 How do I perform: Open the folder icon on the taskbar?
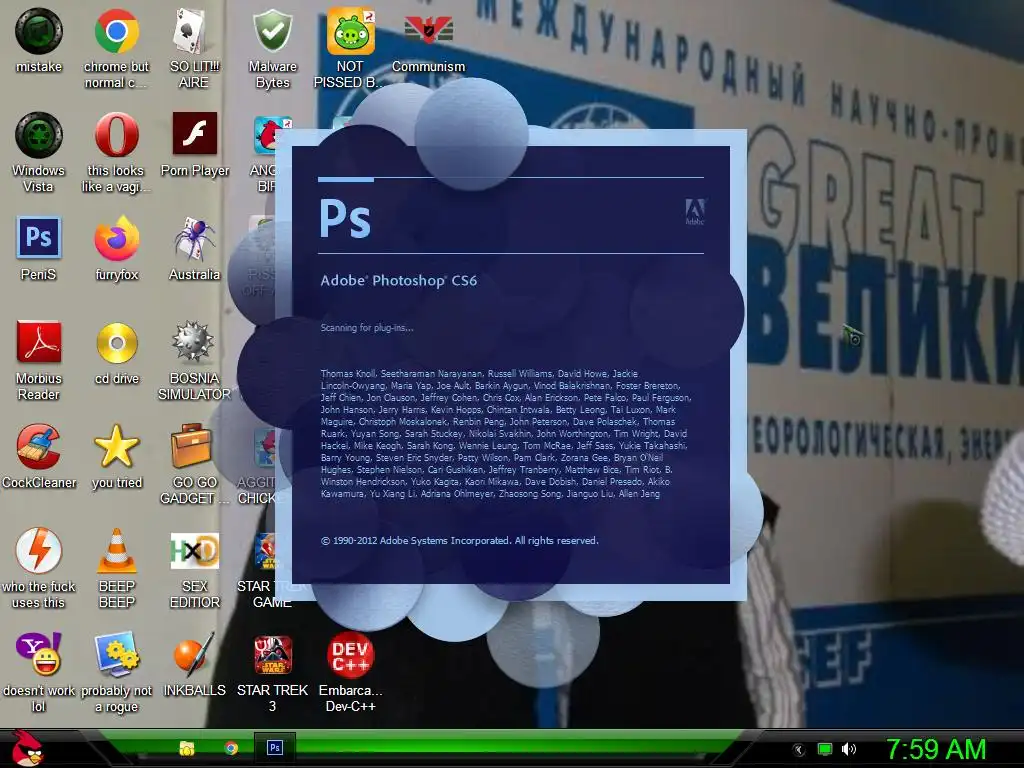(187, 748)
